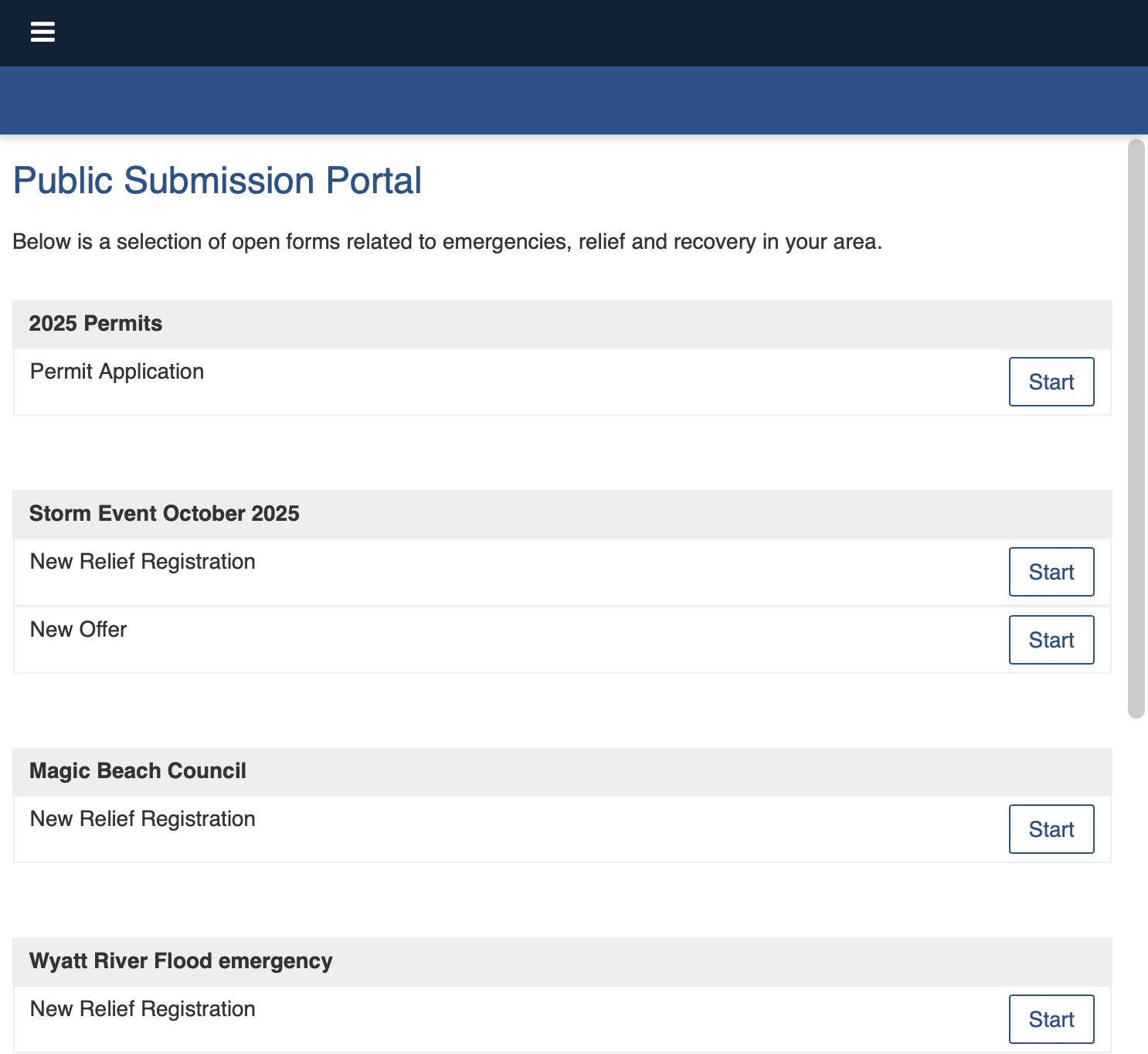The width and height of the screenshot is (1148, 1054).
Task: Click the Permit Application label
Action: pyautogui.click(x=117, y=372)
